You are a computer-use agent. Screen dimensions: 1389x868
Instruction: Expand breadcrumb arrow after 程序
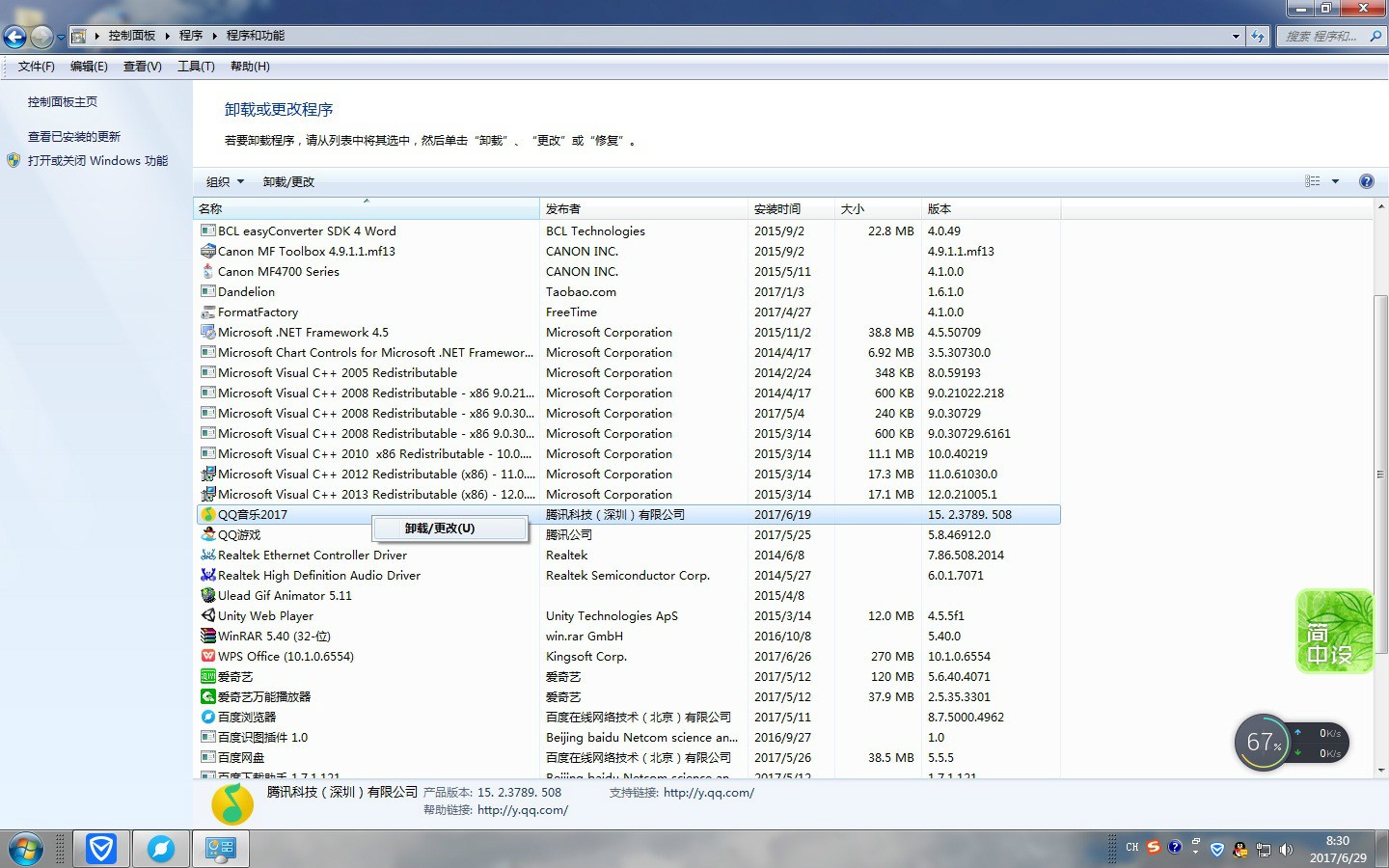point(214,36)
